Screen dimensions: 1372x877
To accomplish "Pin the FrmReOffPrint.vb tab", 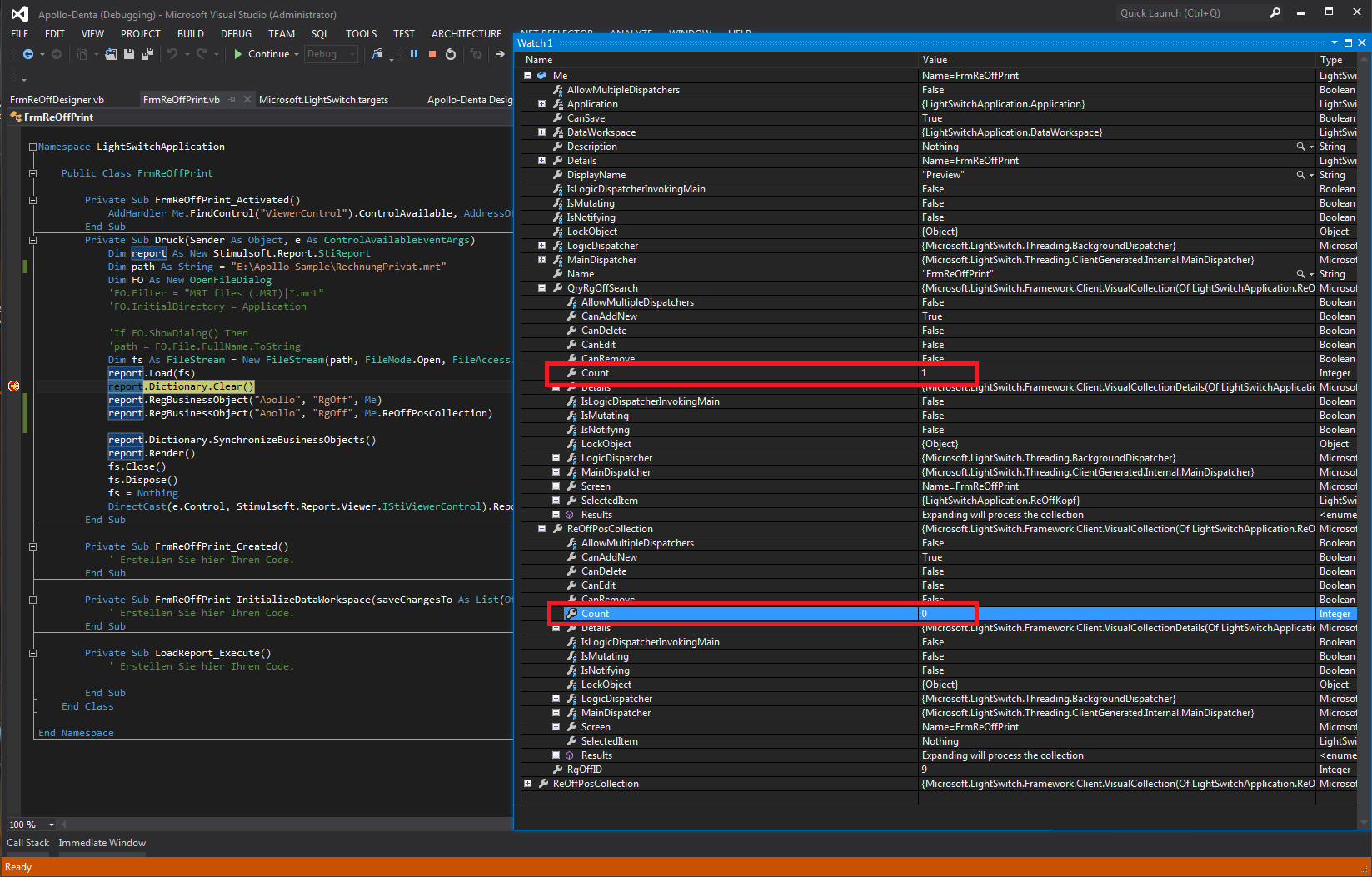I will tap(232, 99).
